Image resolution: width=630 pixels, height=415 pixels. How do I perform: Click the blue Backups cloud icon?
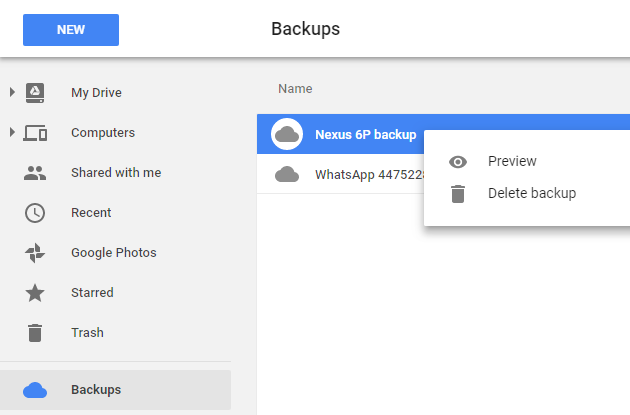coord(35,390)
